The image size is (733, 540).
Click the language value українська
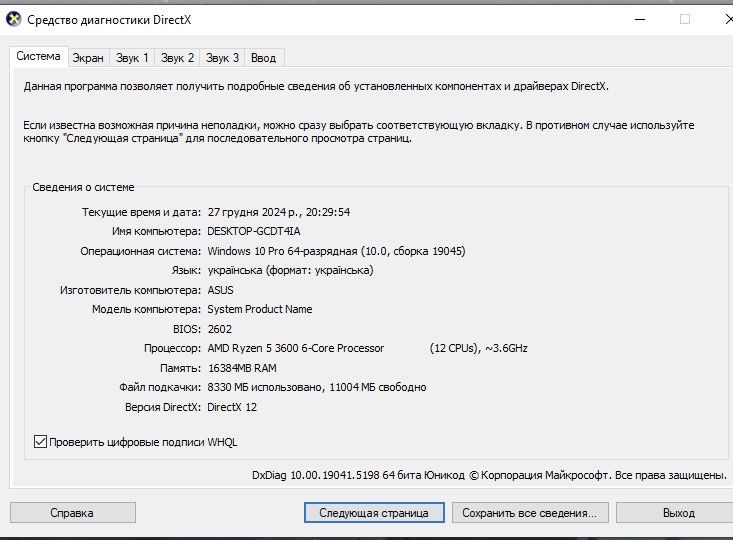[x=290, y=270]
